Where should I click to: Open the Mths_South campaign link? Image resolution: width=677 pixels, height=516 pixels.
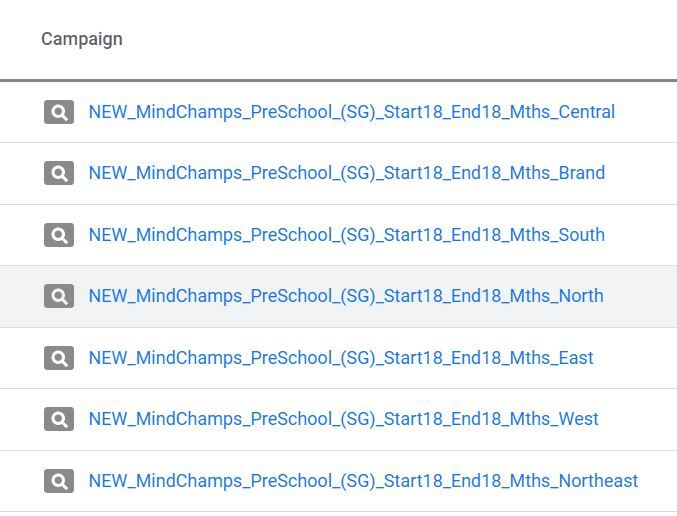(347, 235)
